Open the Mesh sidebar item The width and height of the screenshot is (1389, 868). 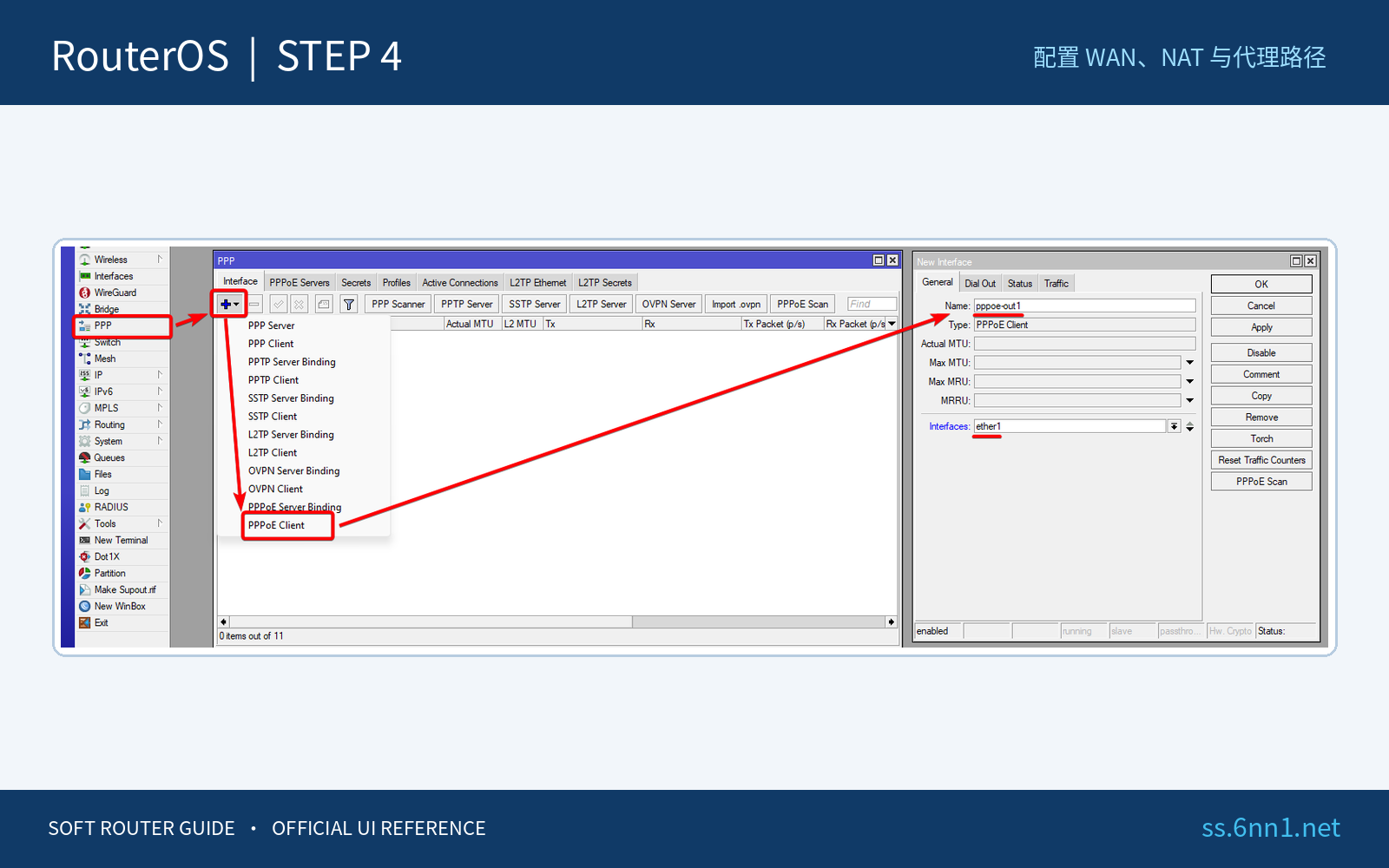[x=122, y=358]
